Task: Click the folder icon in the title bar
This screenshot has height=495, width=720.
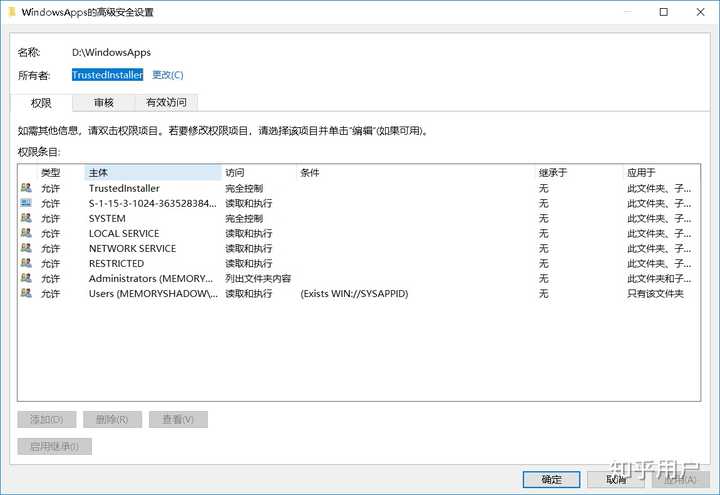Action: 12,11
